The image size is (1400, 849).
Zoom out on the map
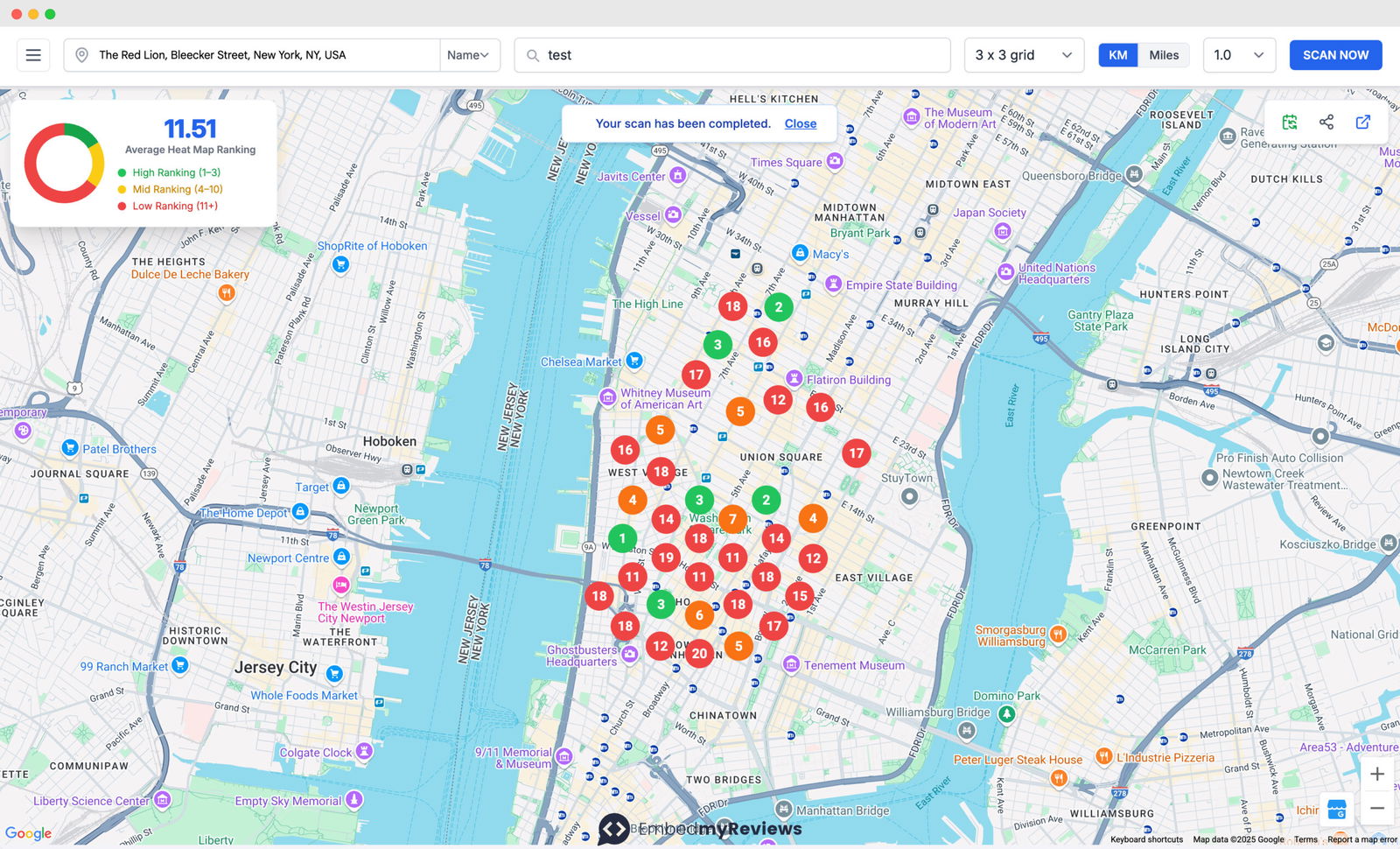point(1376,809)
